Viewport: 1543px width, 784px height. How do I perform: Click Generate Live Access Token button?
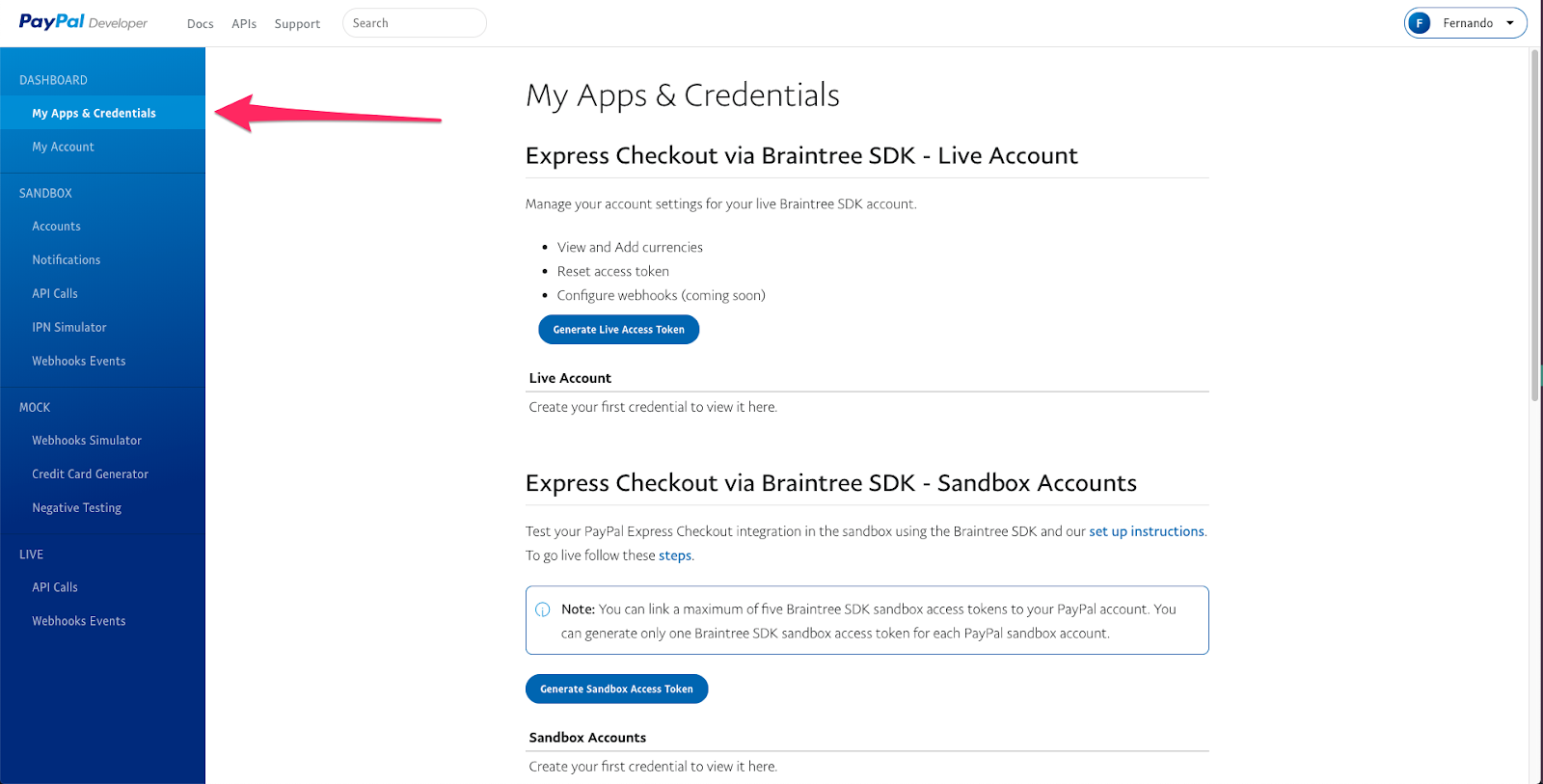[619, 329]
